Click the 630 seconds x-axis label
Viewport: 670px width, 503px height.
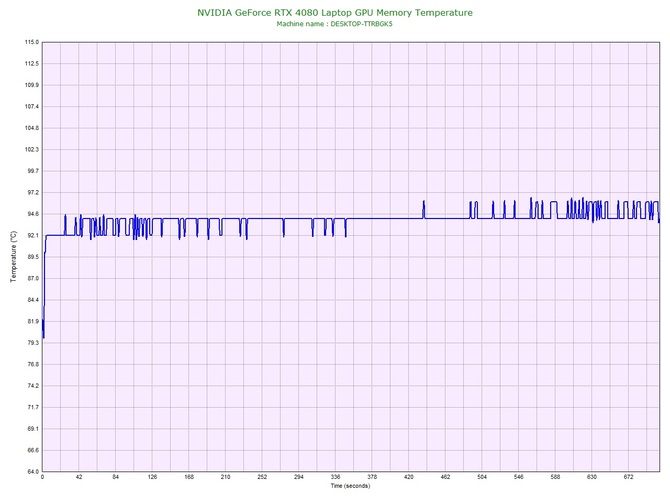click(592, 477)
